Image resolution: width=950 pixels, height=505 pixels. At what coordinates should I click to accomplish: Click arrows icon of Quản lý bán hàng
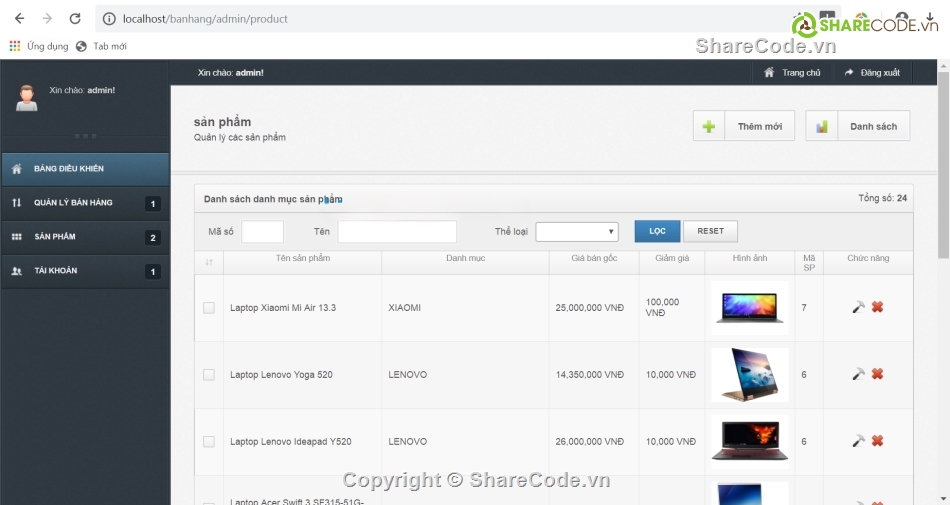click(17, 203)
